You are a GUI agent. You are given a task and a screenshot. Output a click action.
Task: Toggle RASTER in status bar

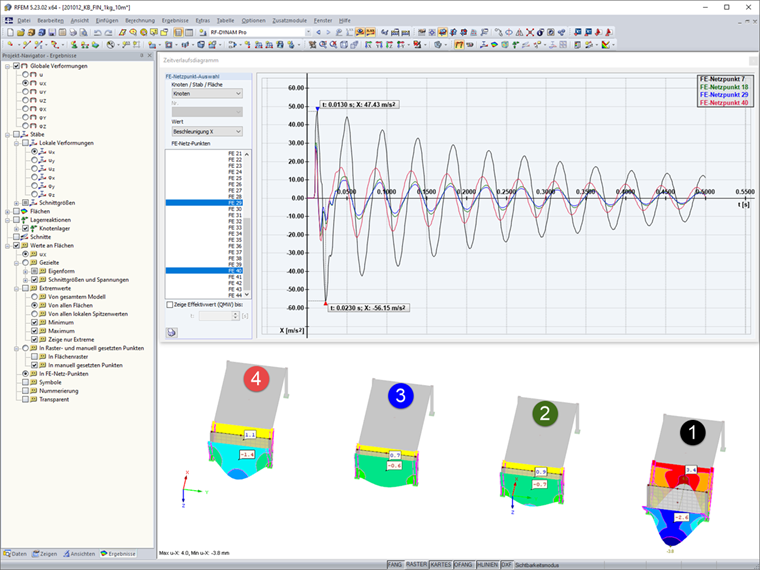click(x=416, y=565)
